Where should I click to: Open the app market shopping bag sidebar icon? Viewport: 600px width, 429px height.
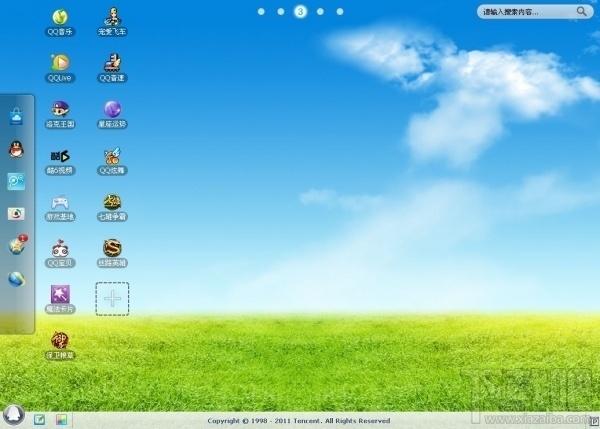point(16,116)
